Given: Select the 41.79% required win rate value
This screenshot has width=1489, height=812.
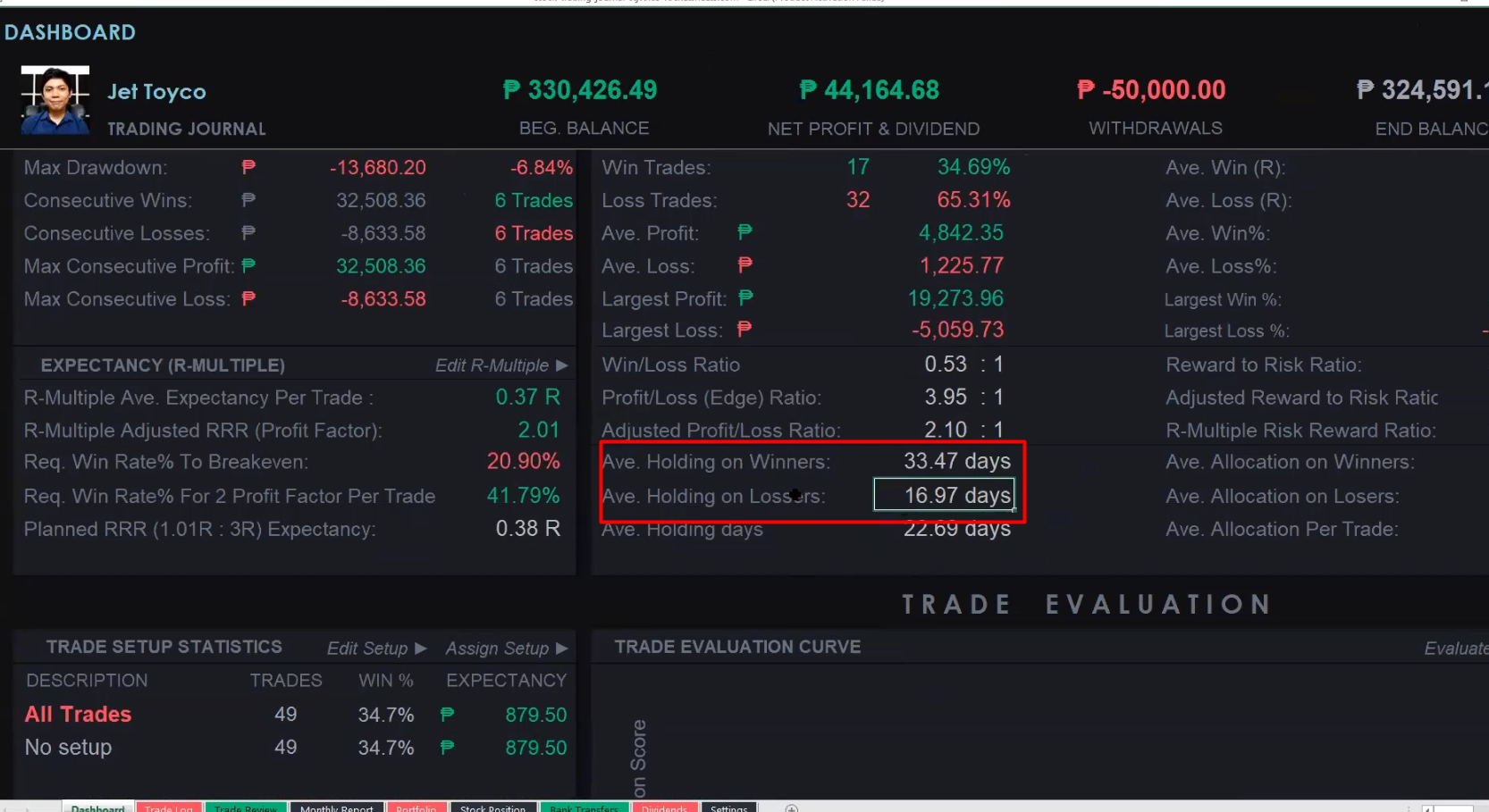Looking at the screenshot, I should click(x=523, y=495).
